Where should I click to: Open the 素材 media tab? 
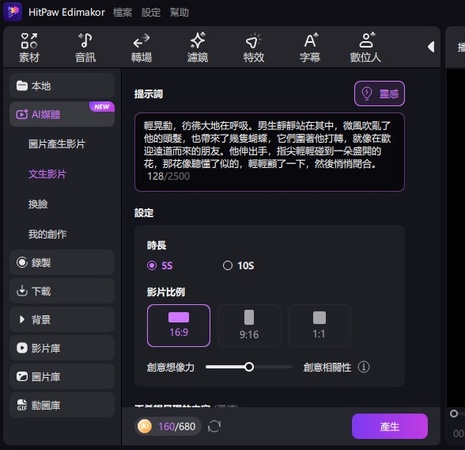tap(29, 48)
